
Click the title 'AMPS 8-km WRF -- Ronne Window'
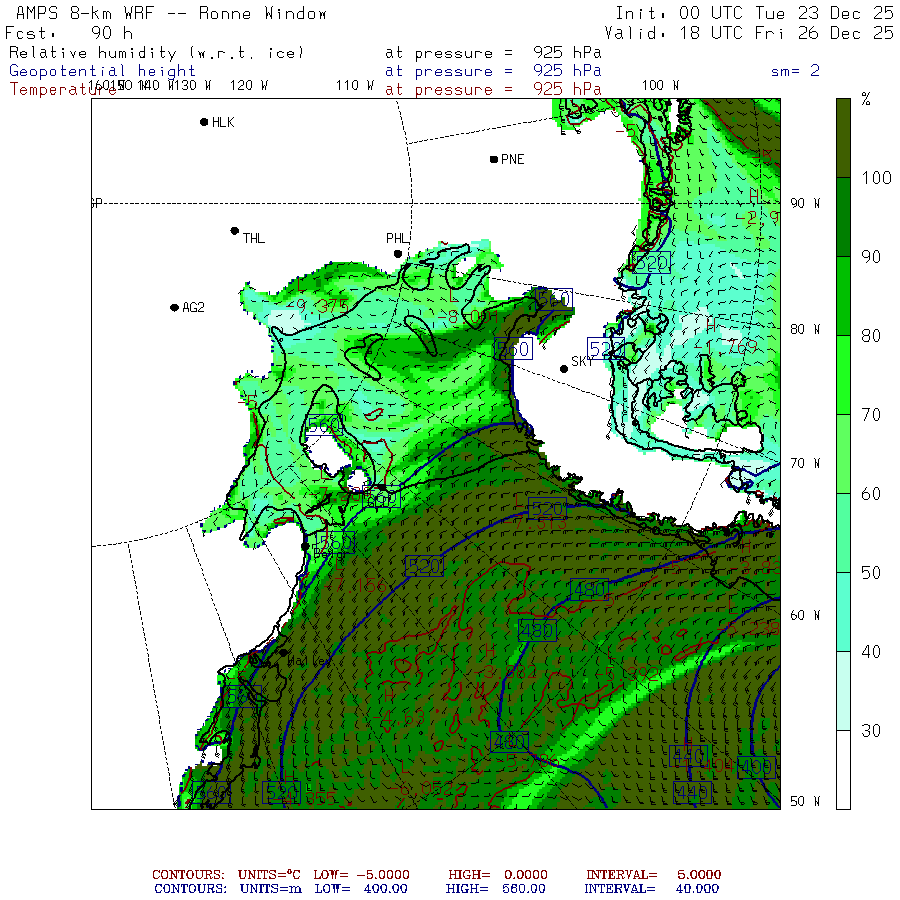point(171,13)
